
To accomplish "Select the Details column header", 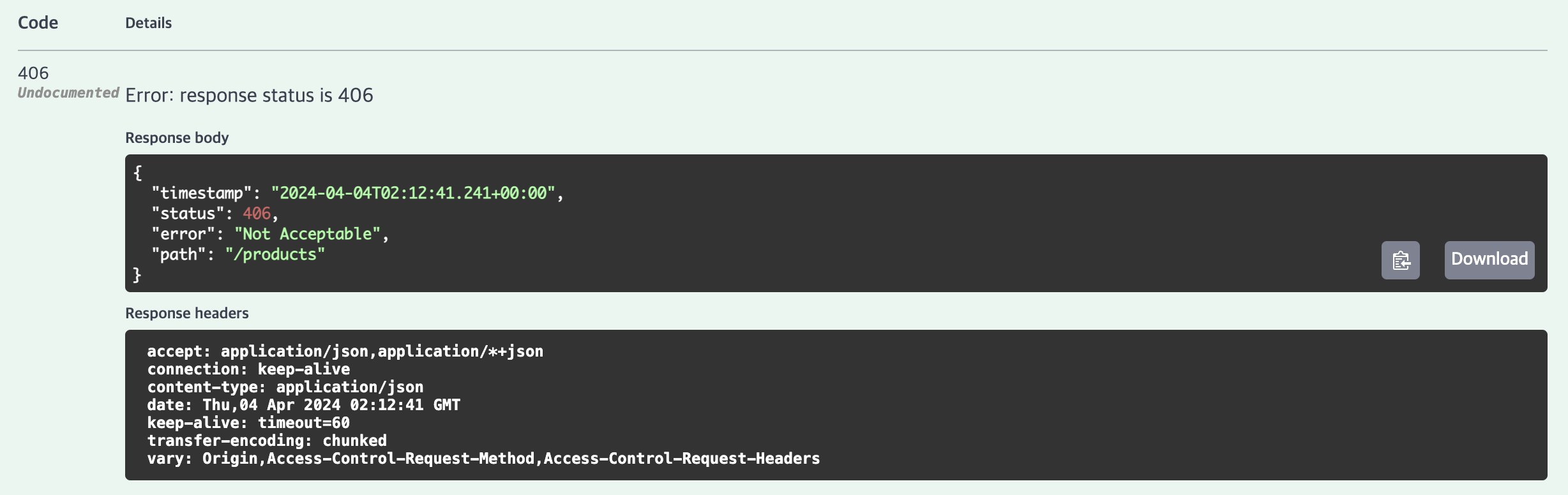I will coord(148,23).
